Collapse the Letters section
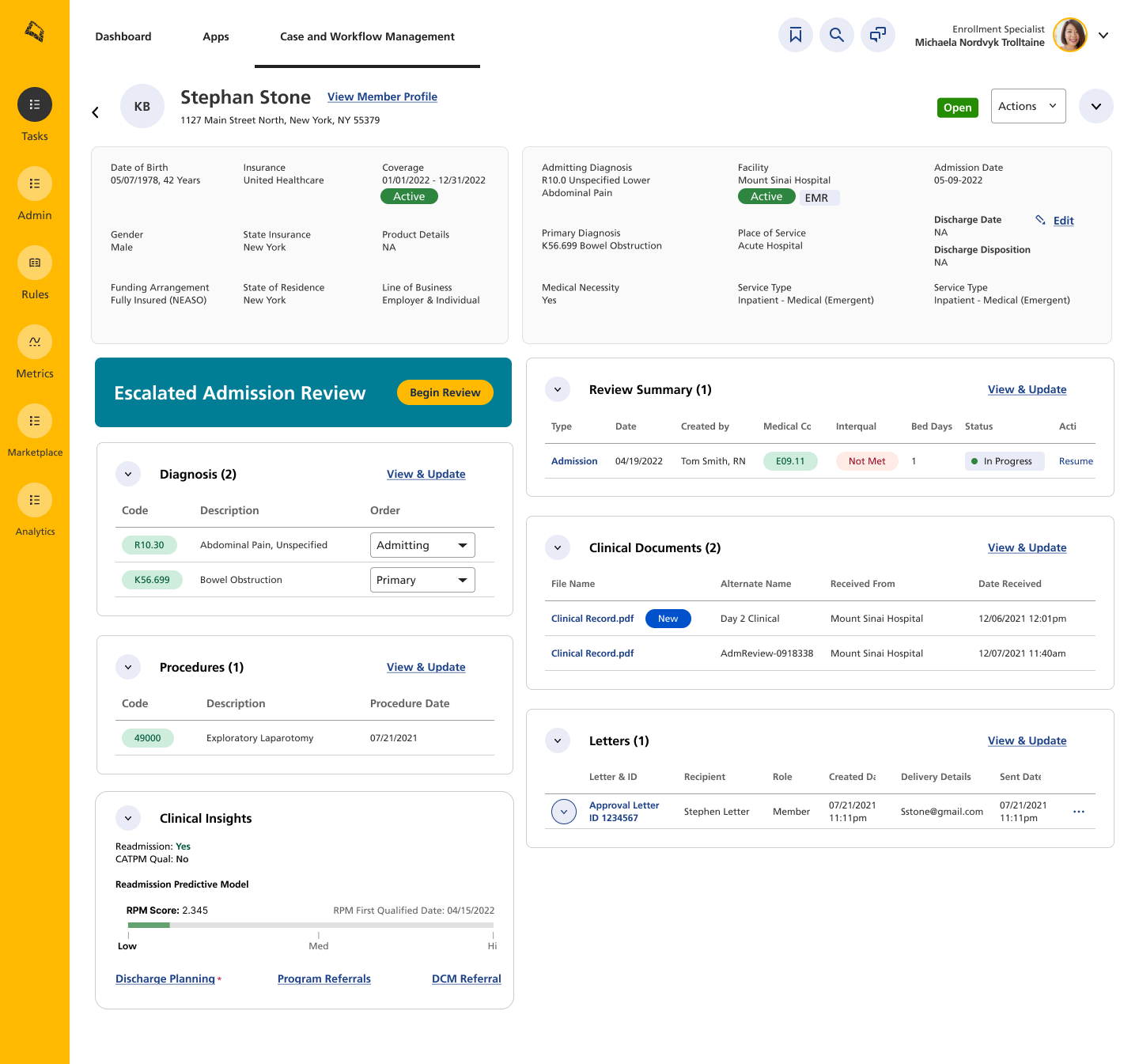 coord(558,740)
